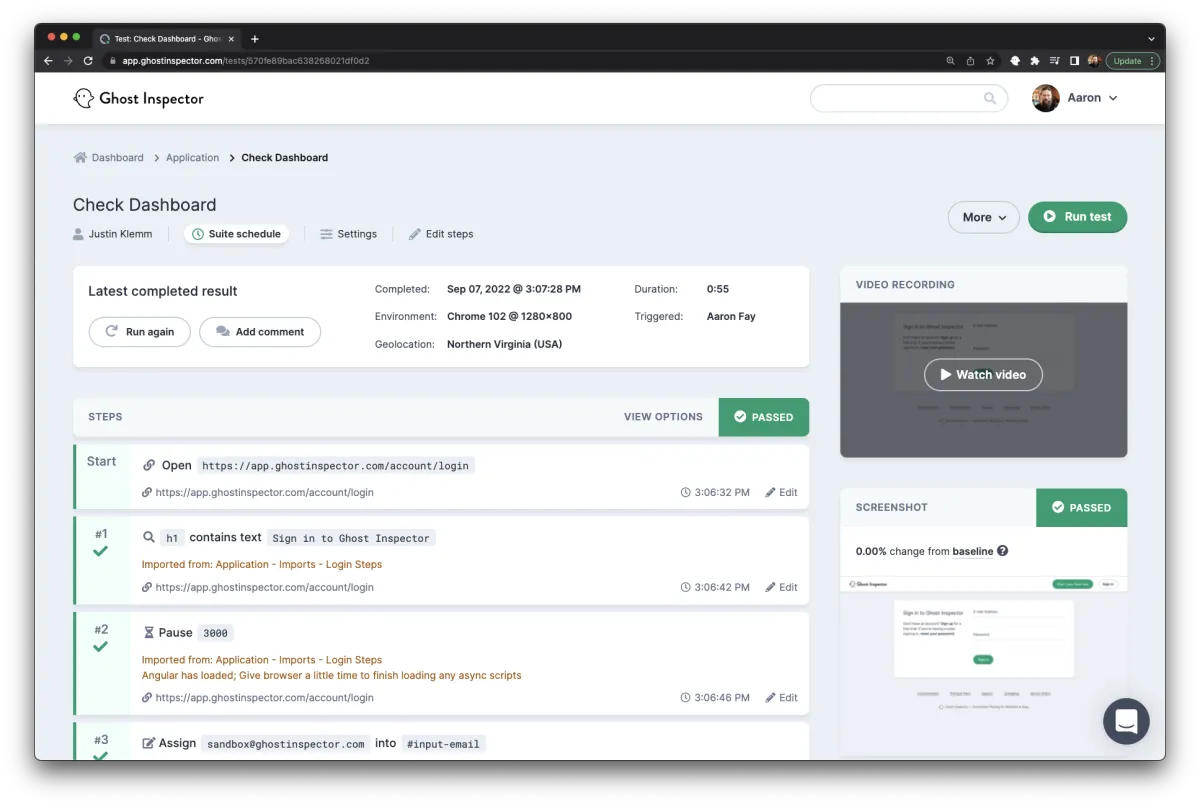
Task: Click the link icon in Open step
Action: [149, 465]
